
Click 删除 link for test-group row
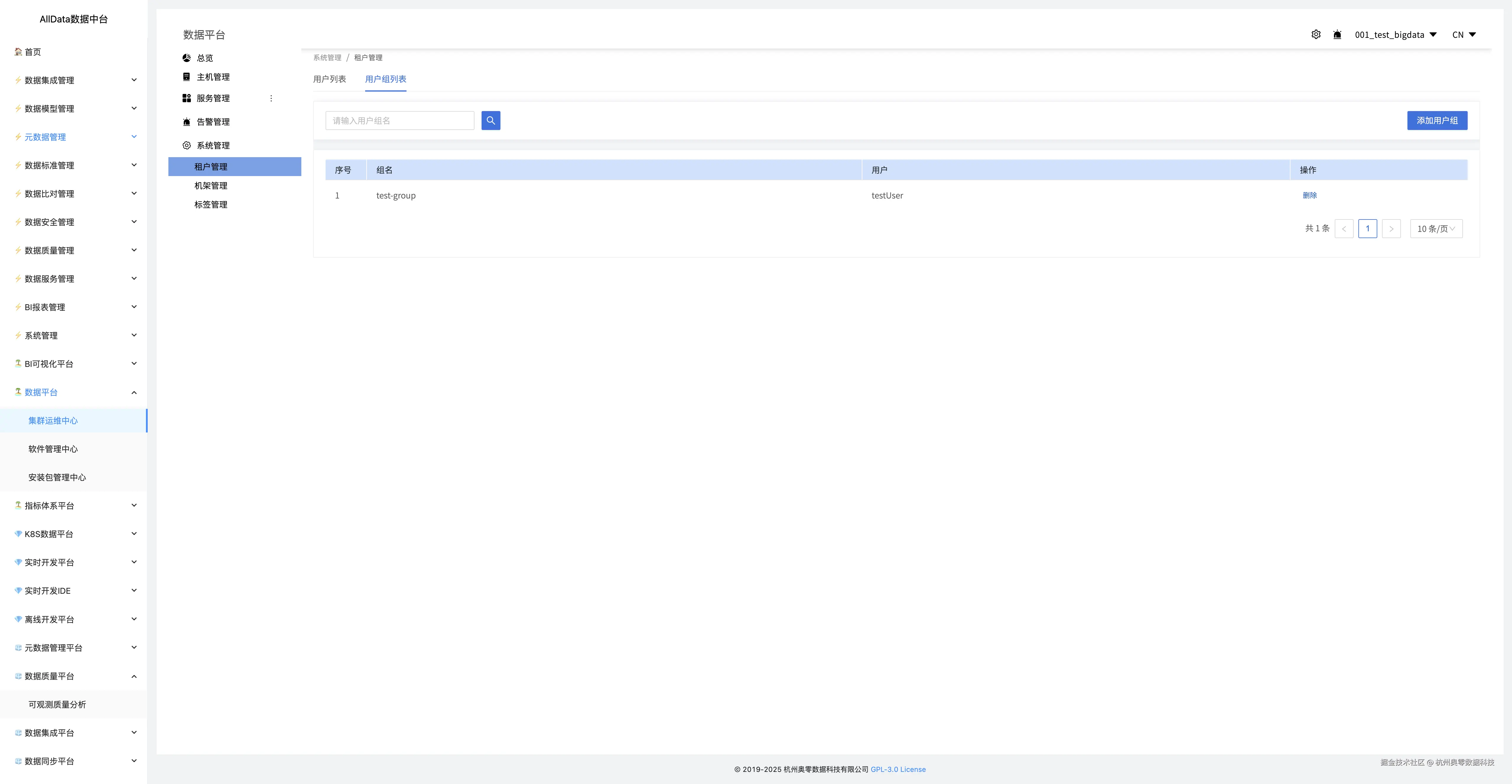coord(1310,195)
